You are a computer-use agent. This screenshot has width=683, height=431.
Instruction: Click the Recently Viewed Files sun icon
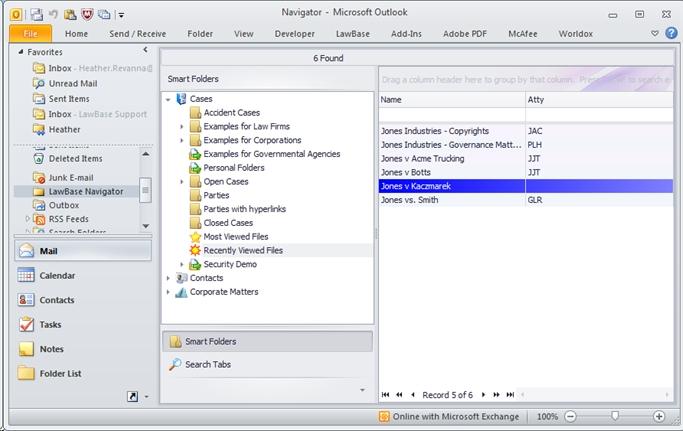tap(195, 250)
